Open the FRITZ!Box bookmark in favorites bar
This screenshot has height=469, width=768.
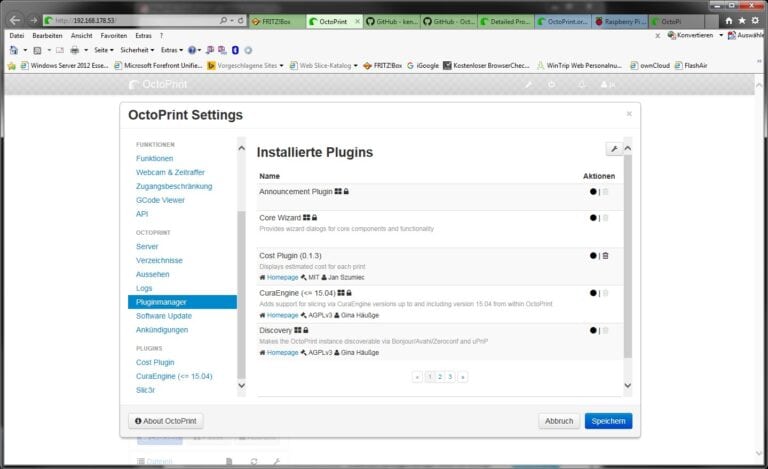[383, 66]
